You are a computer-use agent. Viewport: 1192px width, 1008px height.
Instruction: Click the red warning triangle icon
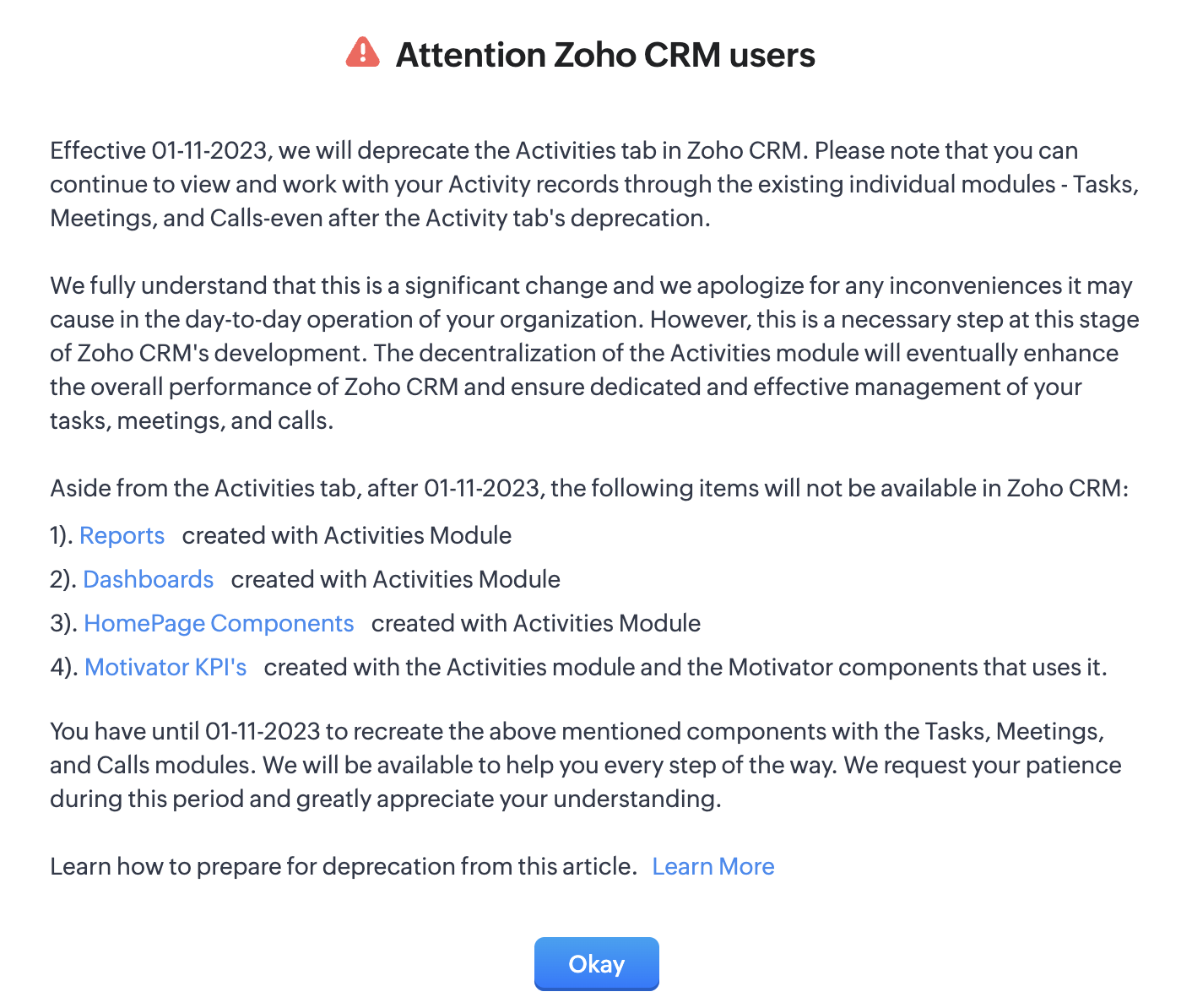click(x=363, y=52)
